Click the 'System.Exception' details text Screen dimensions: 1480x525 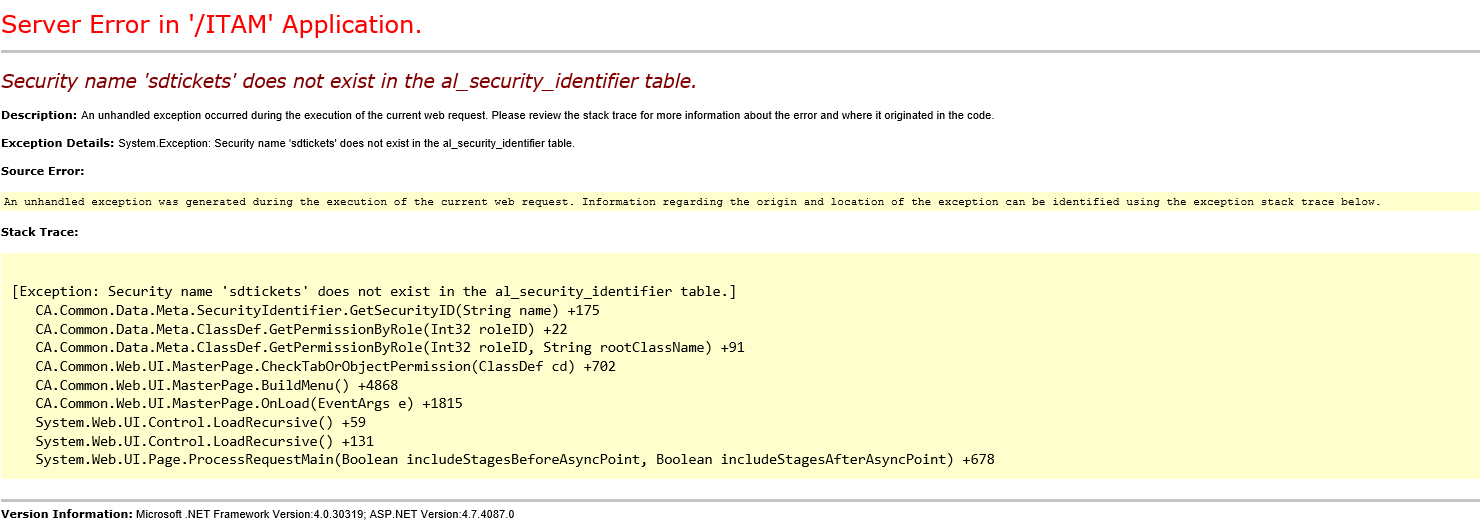click(x=346, y=143)
